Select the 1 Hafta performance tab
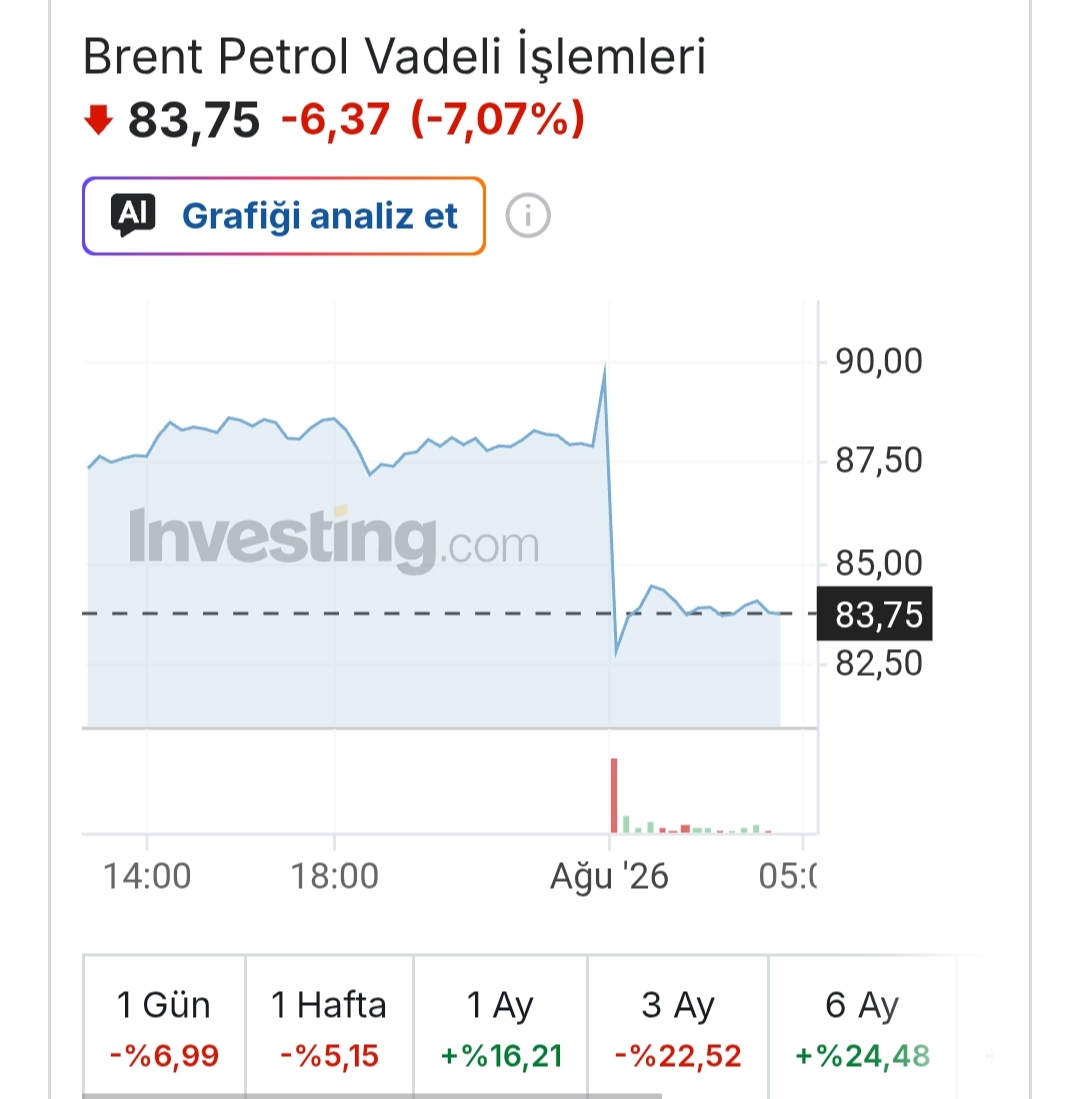The width and height of the screenshot is (1080, 1099). click(x=329, y=1027)
